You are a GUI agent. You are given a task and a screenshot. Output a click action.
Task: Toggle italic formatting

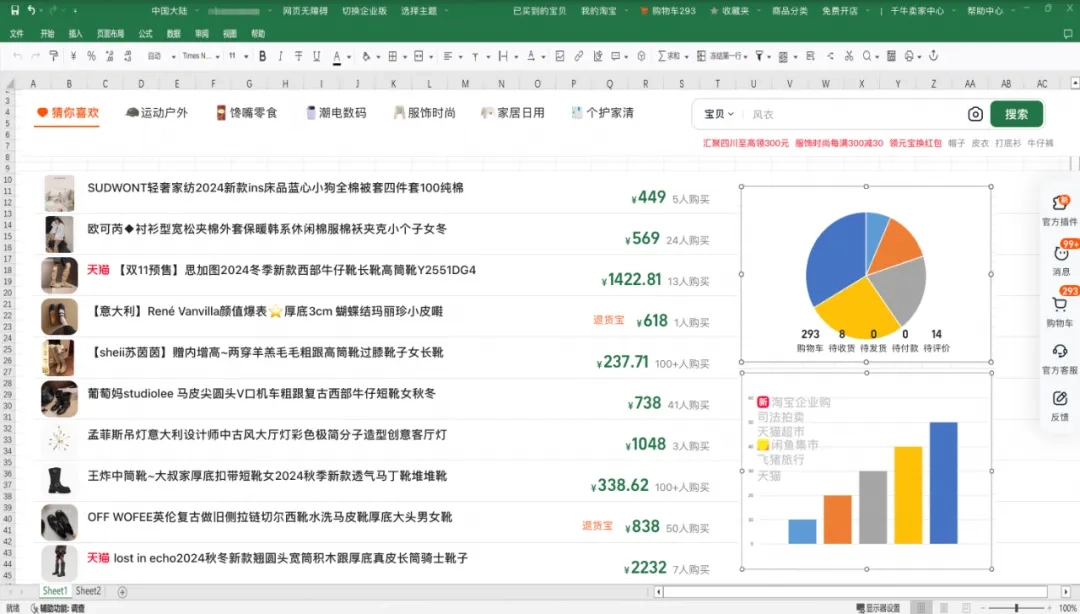click(x=281, y=57)
